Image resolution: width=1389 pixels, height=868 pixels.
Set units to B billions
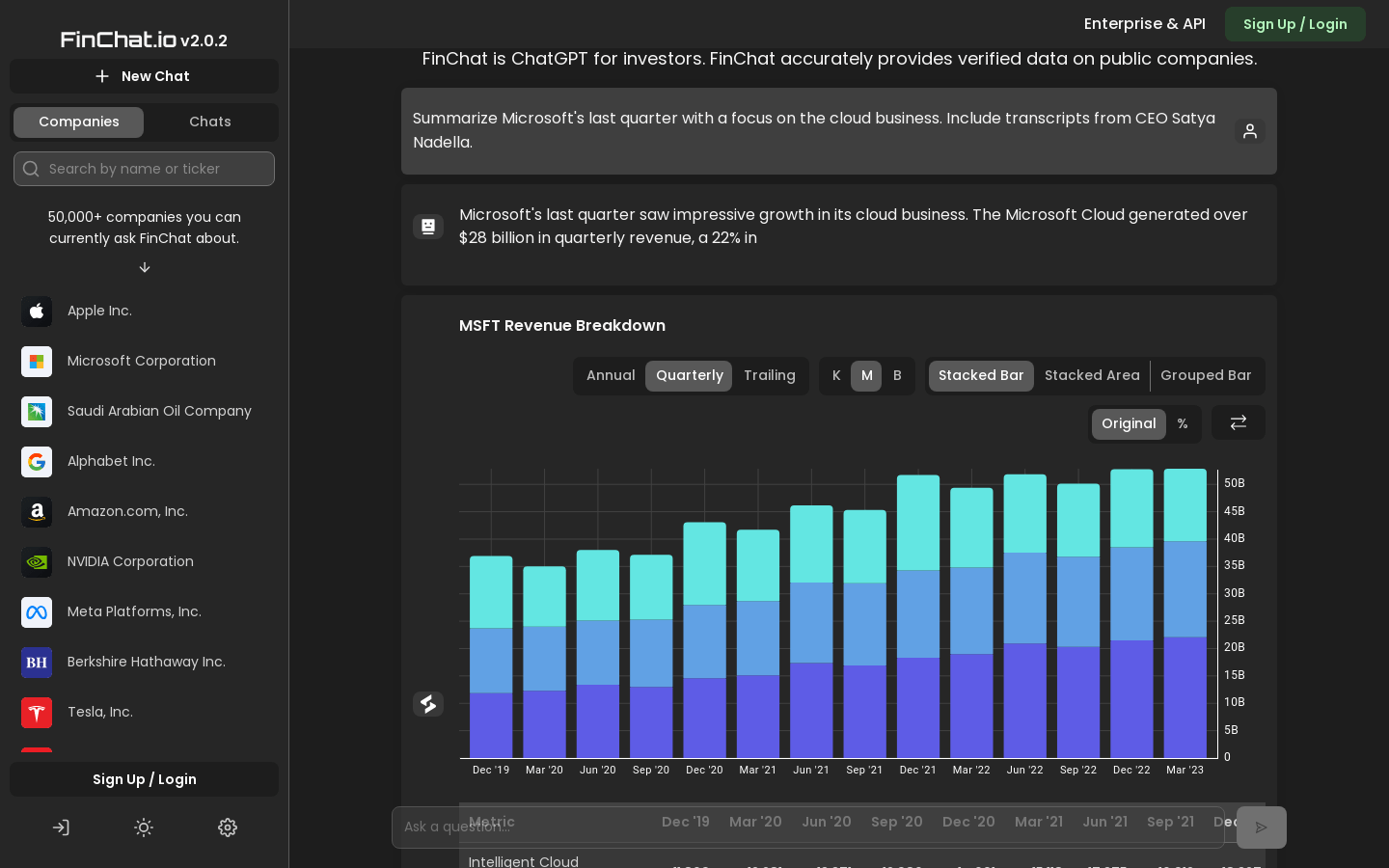coord(897,376)
